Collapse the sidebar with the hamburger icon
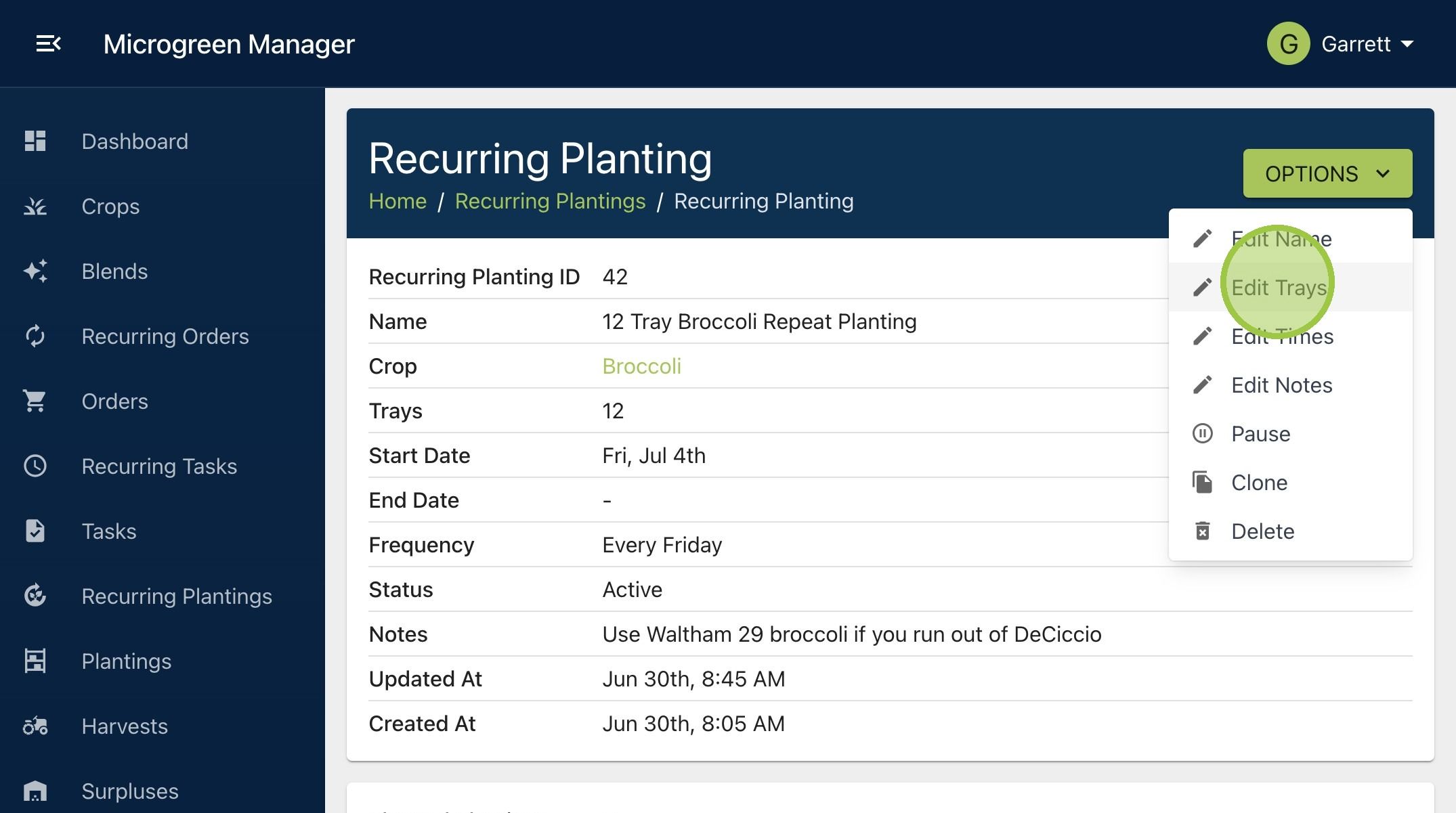The height and width of the screenshot is (813, 1456). [x=48, y=44]
